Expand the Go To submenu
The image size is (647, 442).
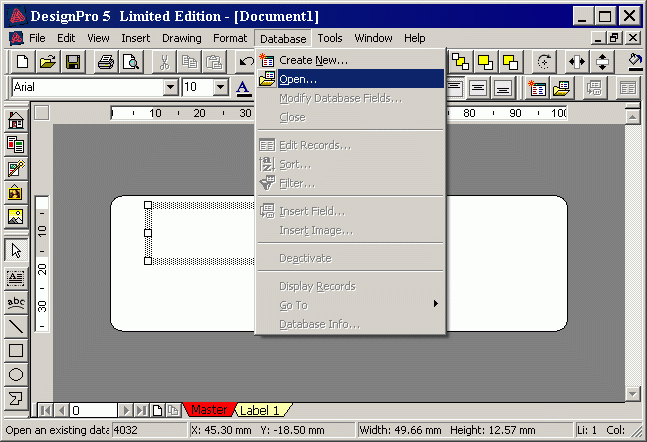coord(351,305)
